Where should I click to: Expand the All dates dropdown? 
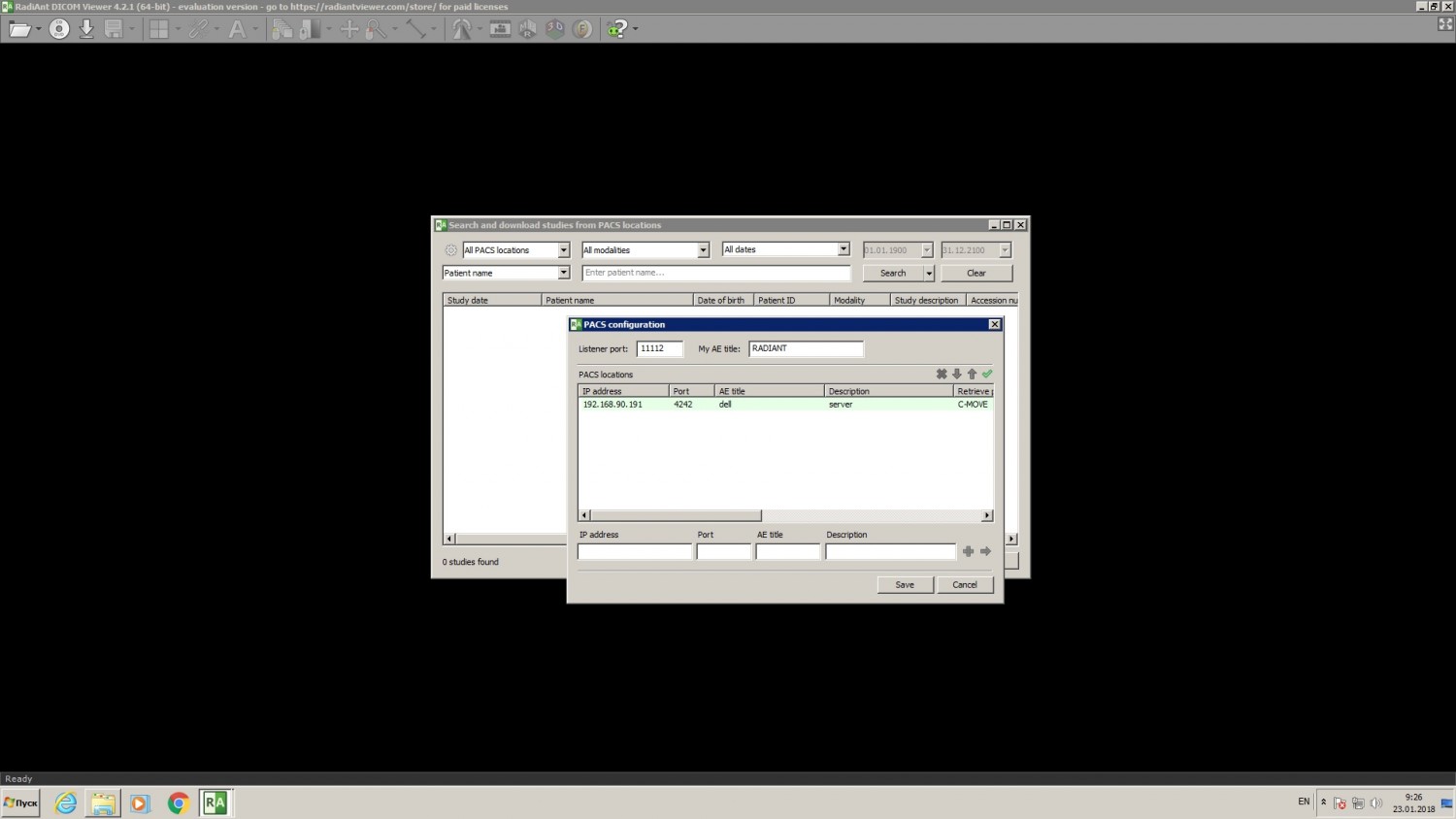[x=843, y=249]
